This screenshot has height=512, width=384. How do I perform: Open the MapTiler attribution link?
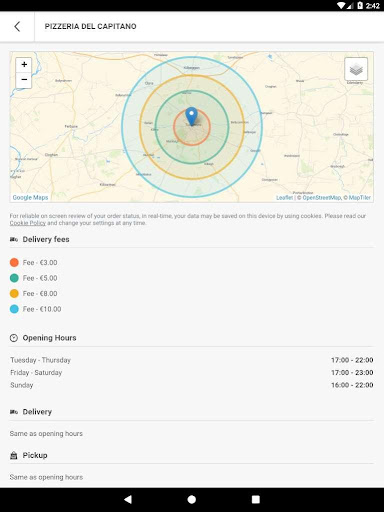(360, 198)
